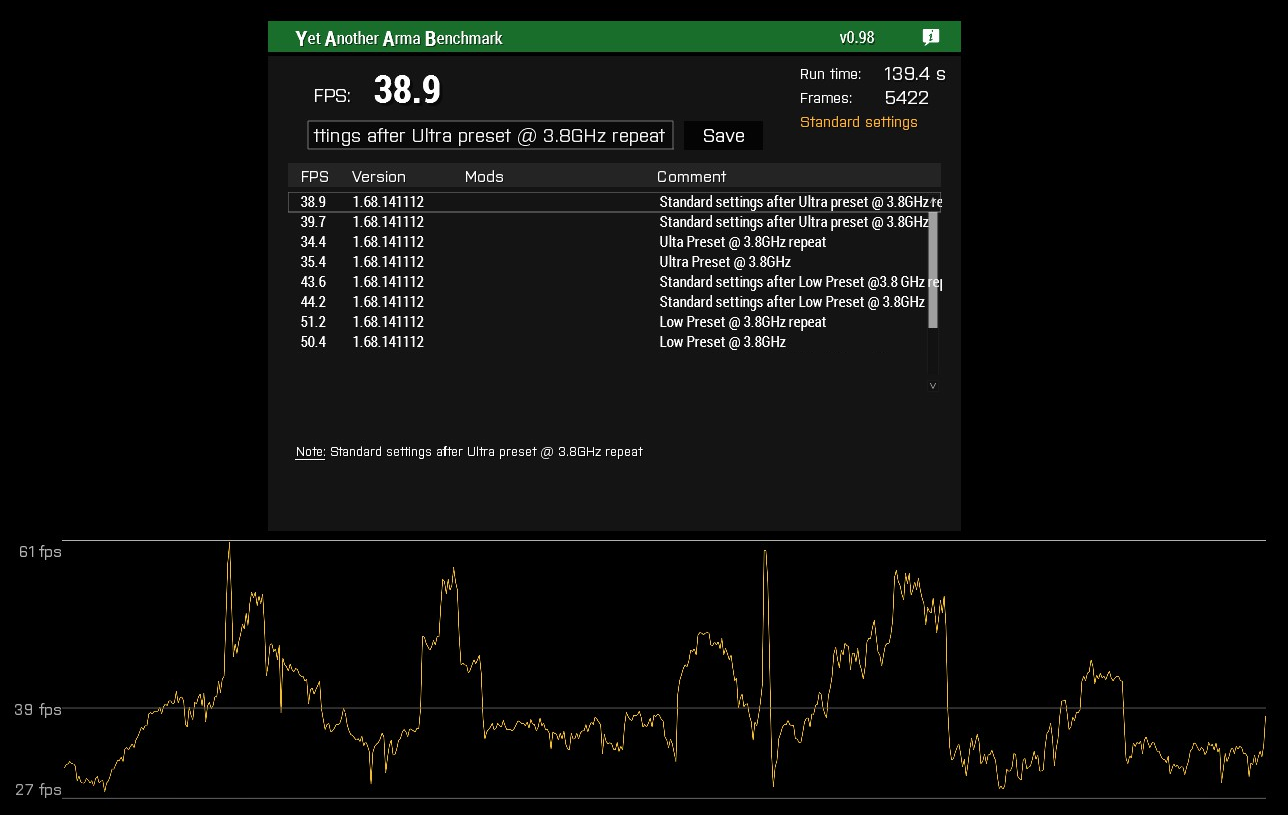1288x815 pixels.
Task: Click the 61 fps graph axis label
Action: [40, 552]
